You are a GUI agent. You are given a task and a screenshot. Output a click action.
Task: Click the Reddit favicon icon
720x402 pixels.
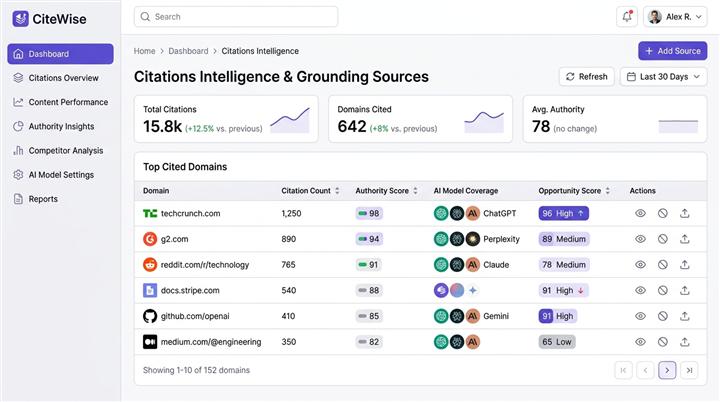[150, 265]
